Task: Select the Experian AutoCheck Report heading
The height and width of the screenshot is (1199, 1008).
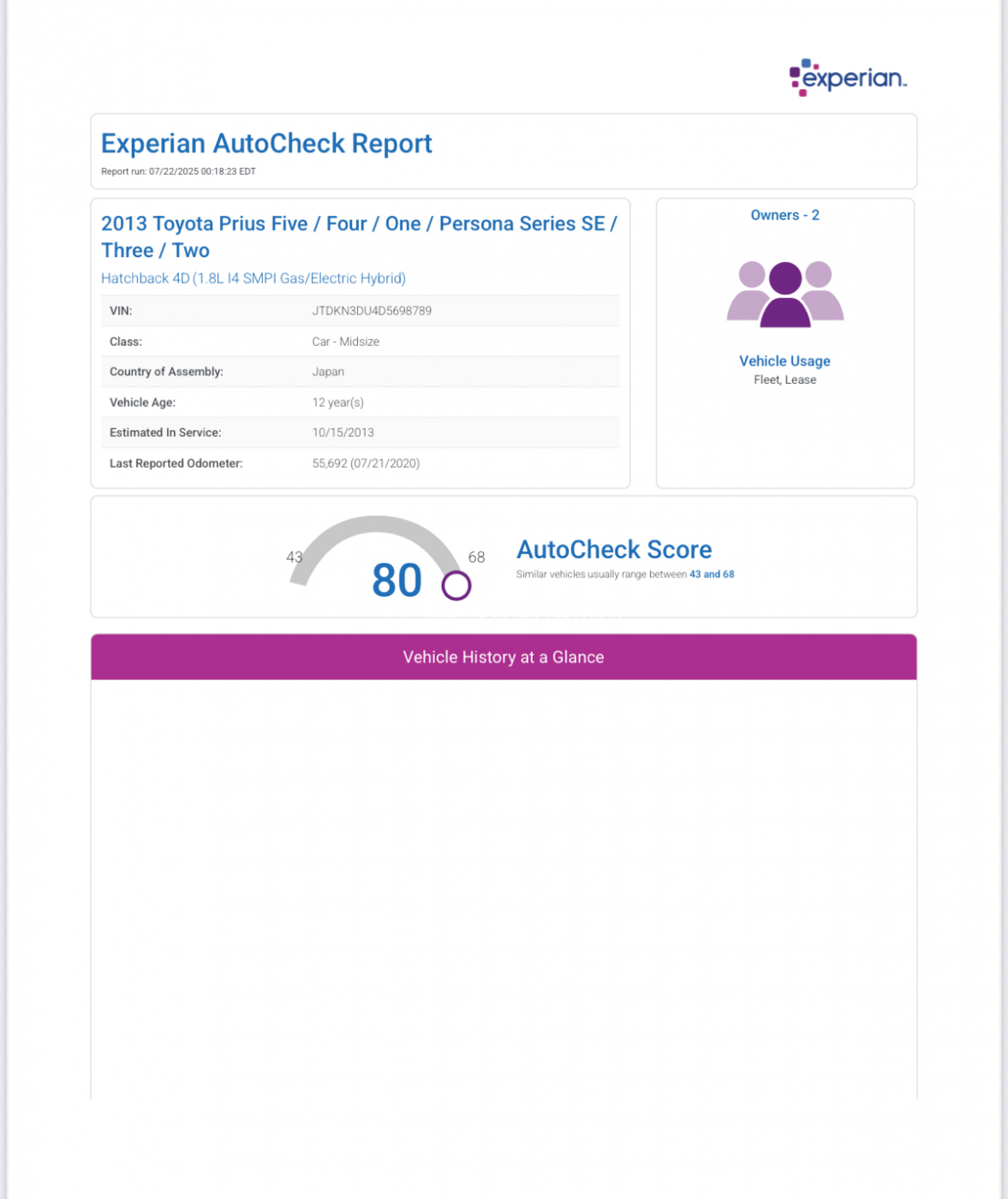Action: pos(266,143)
